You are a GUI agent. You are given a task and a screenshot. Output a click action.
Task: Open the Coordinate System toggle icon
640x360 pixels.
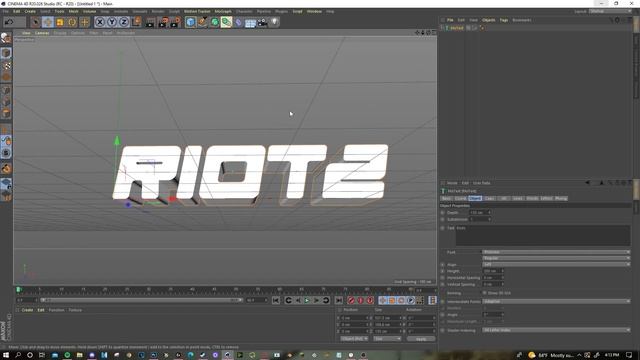136,22
